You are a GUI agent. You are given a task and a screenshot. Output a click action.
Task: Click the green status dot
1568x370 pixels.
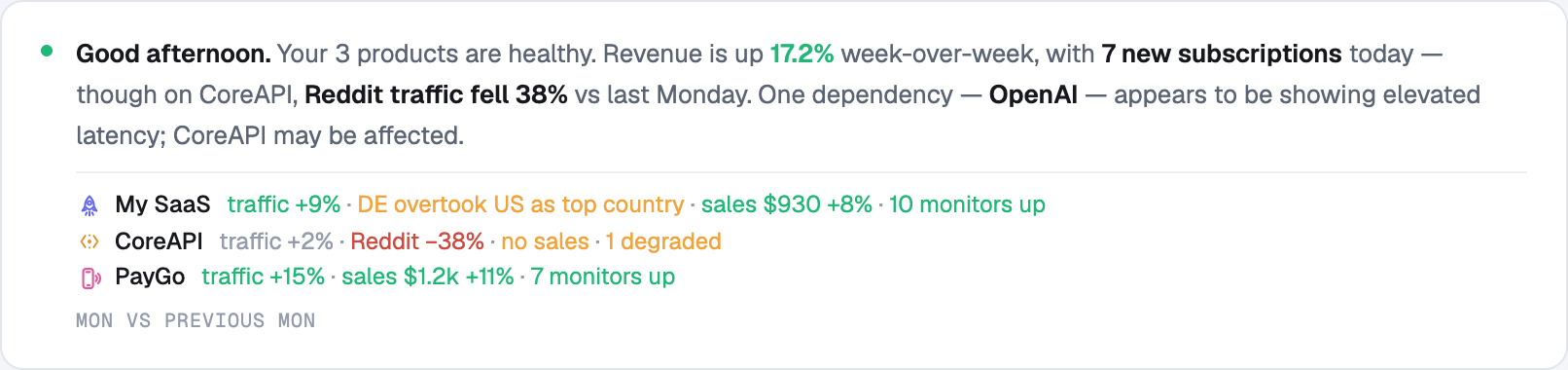pos(46,51)
